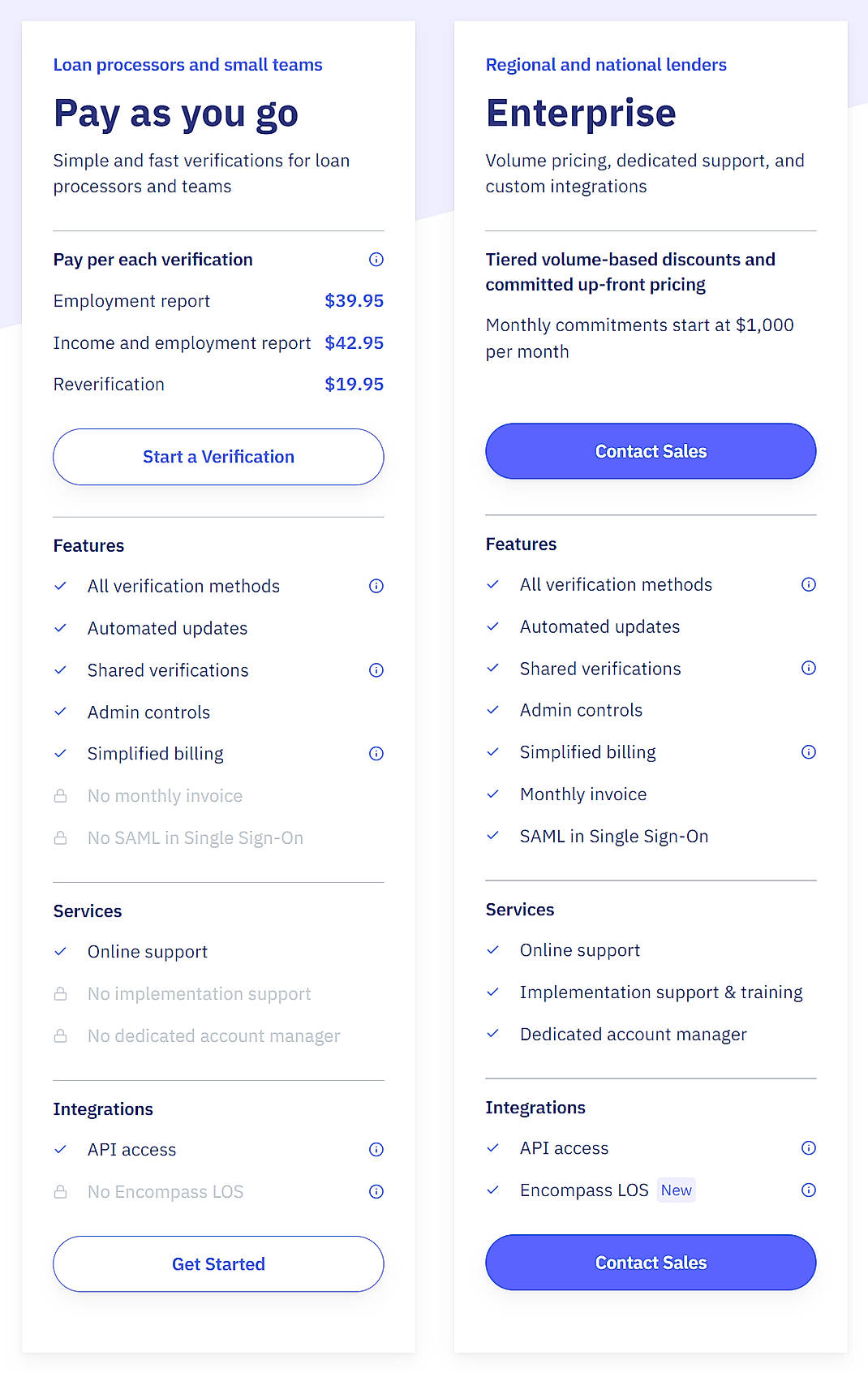868x1373 pixels.
Task: View info for Shared verifications on Enterprise plan
Action: pyautogui.click(x=808, y=668)
